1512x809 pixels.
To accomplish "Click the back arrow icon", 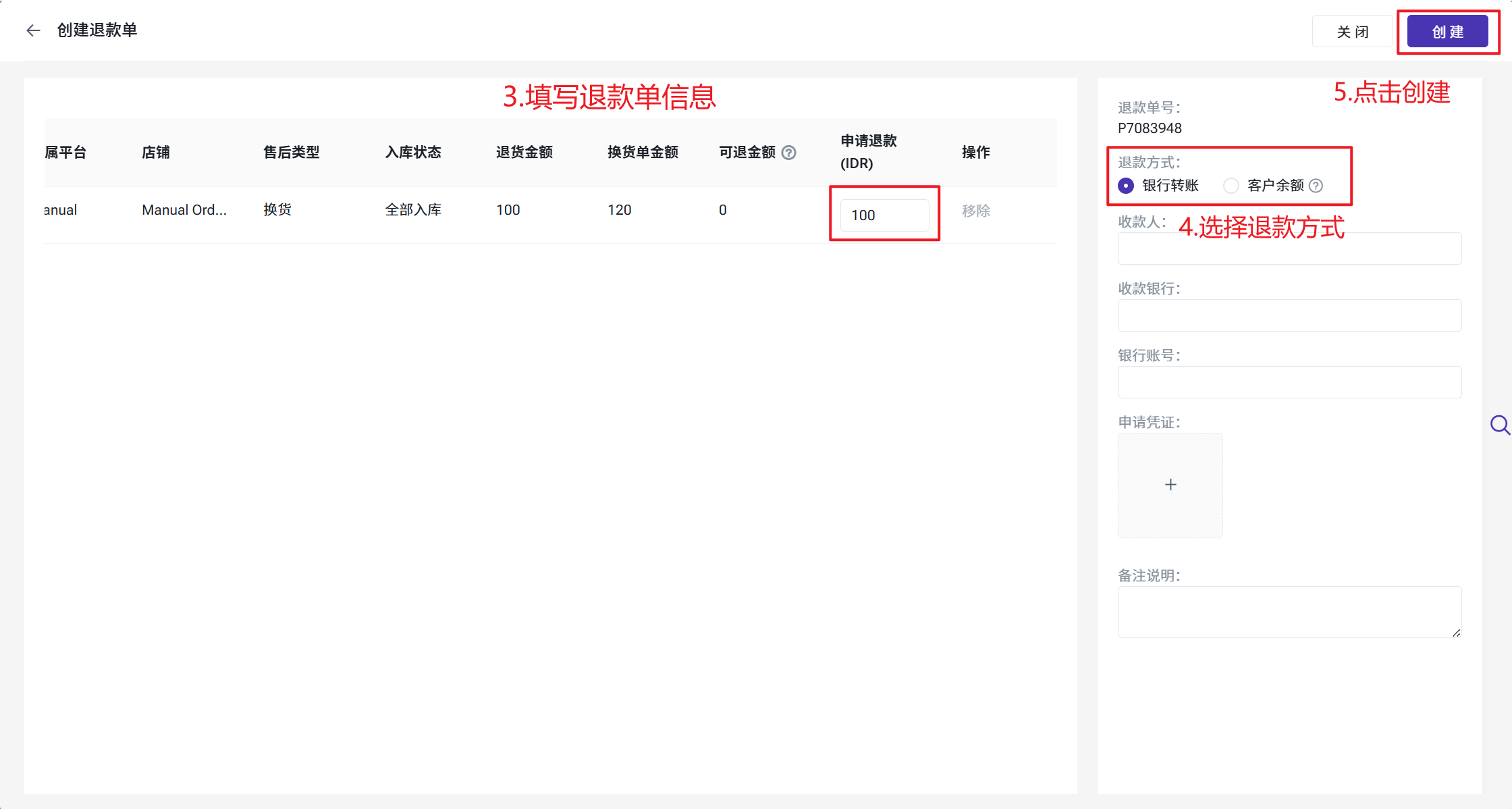I will click(x=33, y=30).
